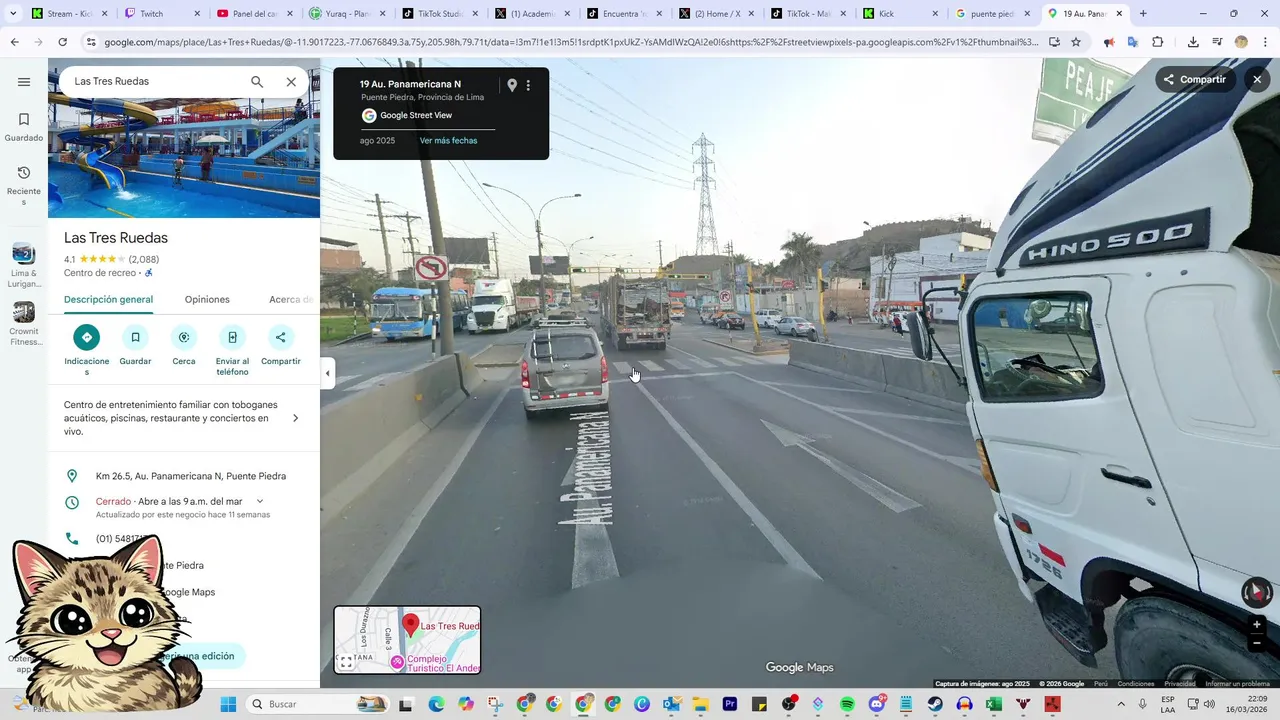The width and height of the screenshot is (1280, 720).
Task: Expand opening hours dropdown arrow
Action: 260,501
